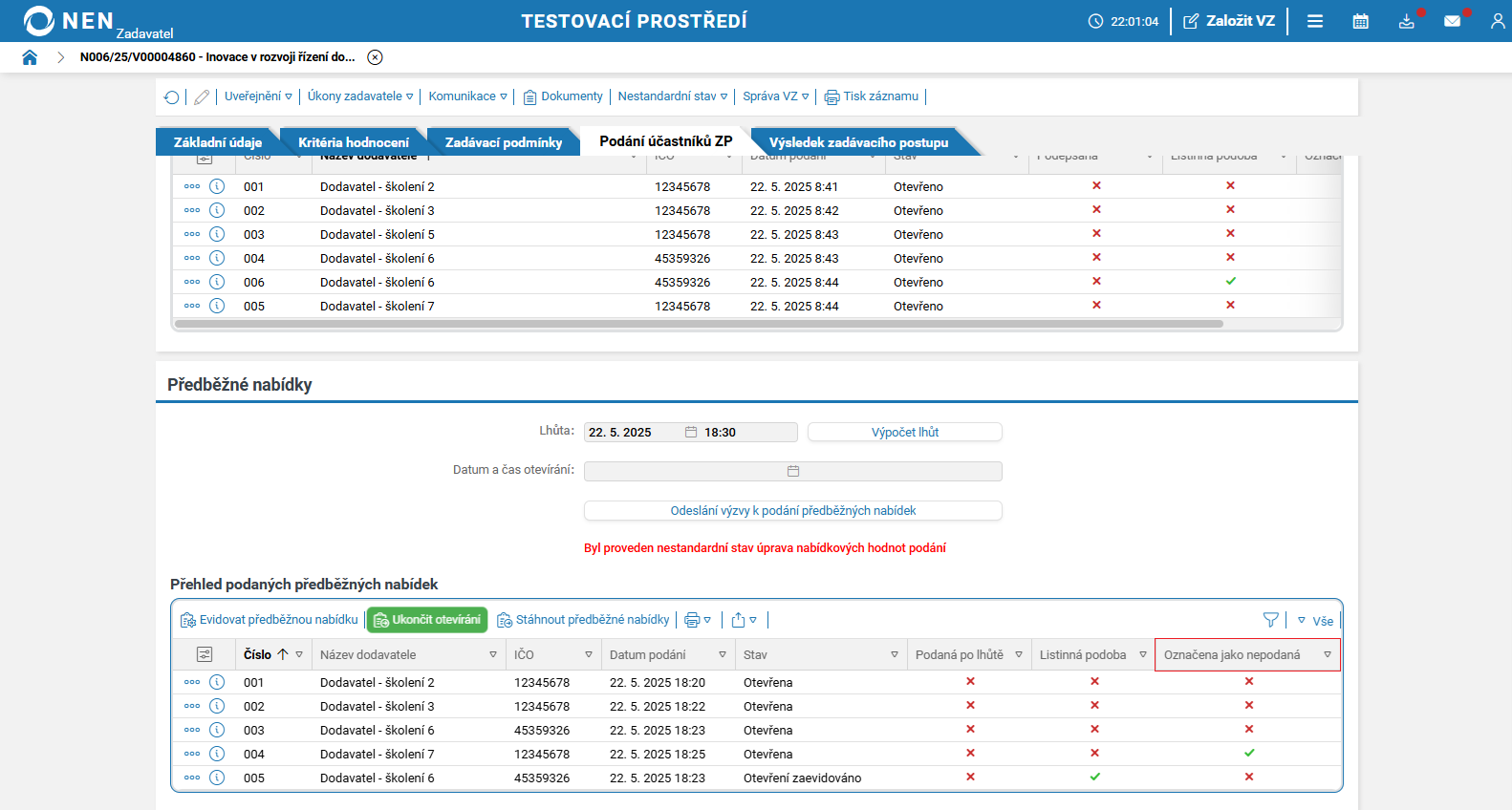Viewport: 1512px width, 810px height.
Task: Click the Výpočet lhůt button
Action: 905,433
